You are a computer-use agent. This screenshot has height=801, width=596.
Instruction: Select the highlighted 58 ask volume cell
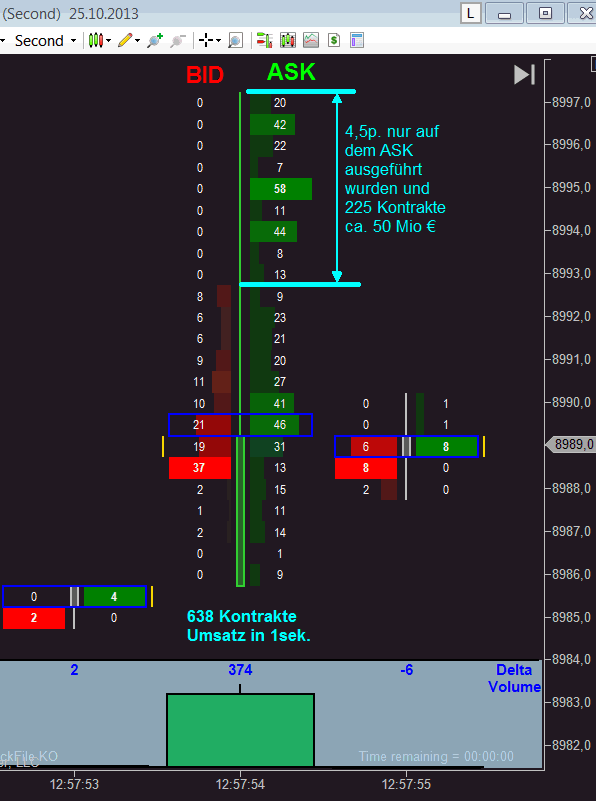pyautogui.click(x=280, y=189)
